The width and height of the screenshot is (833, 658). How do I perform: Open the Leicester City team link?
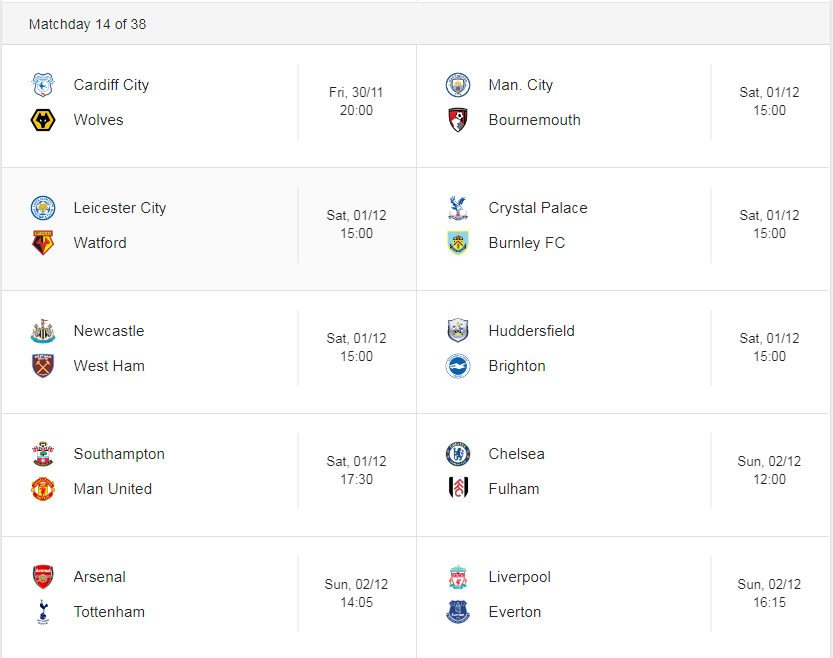[120, 208]
